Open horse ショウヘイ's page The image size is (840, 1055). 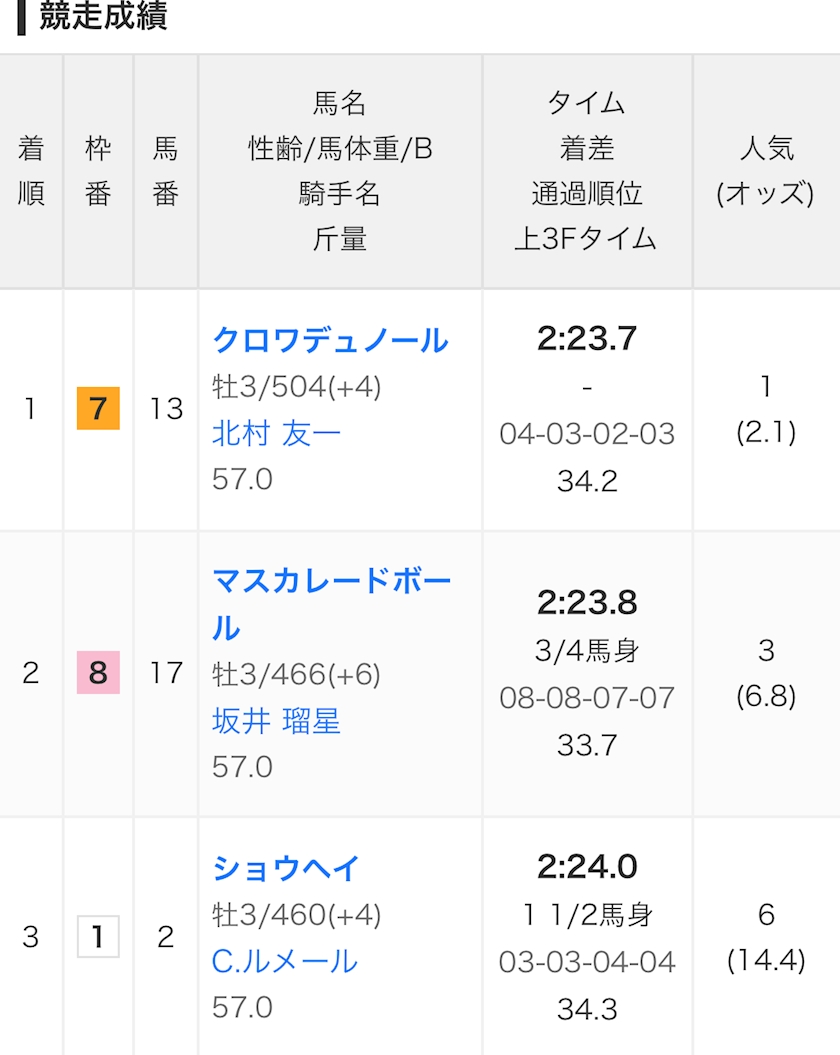(286, 868)
